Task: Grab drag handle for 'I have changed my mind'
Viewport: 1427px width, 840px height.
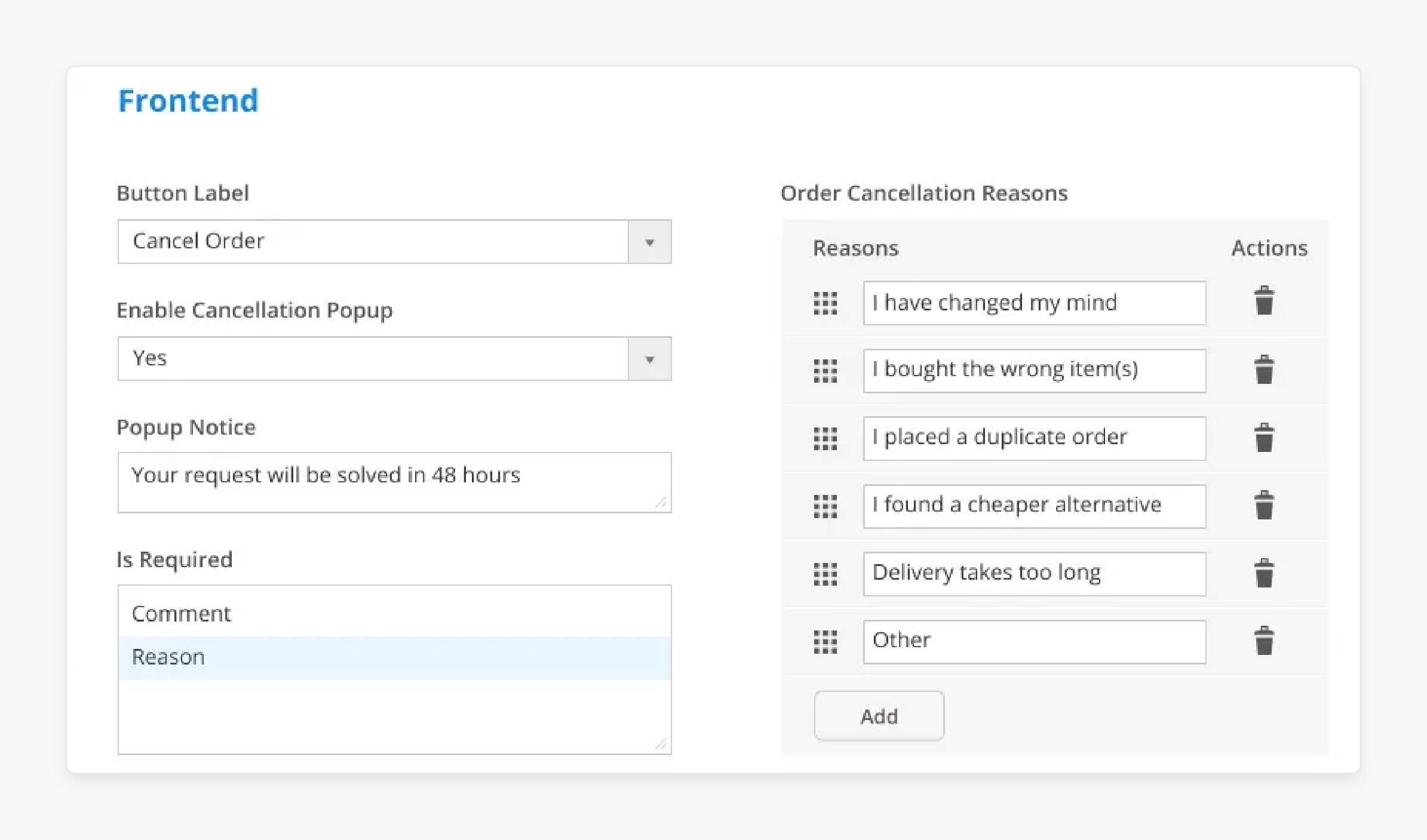Action: click(x=825, y=303)
